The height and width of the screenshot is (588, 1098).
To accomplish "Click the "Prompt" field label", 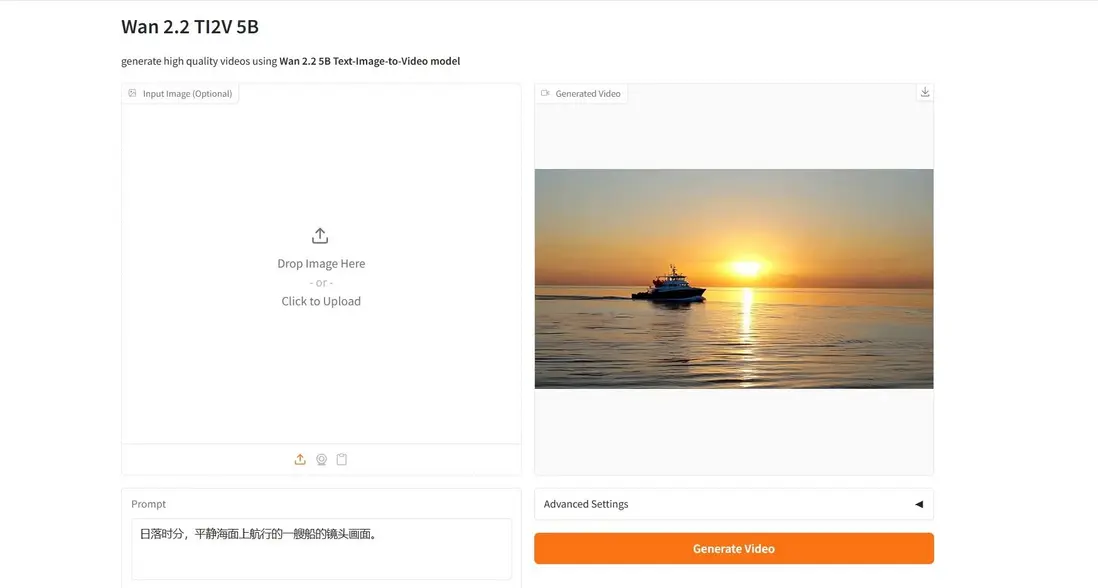I will (x=149, y=504).
